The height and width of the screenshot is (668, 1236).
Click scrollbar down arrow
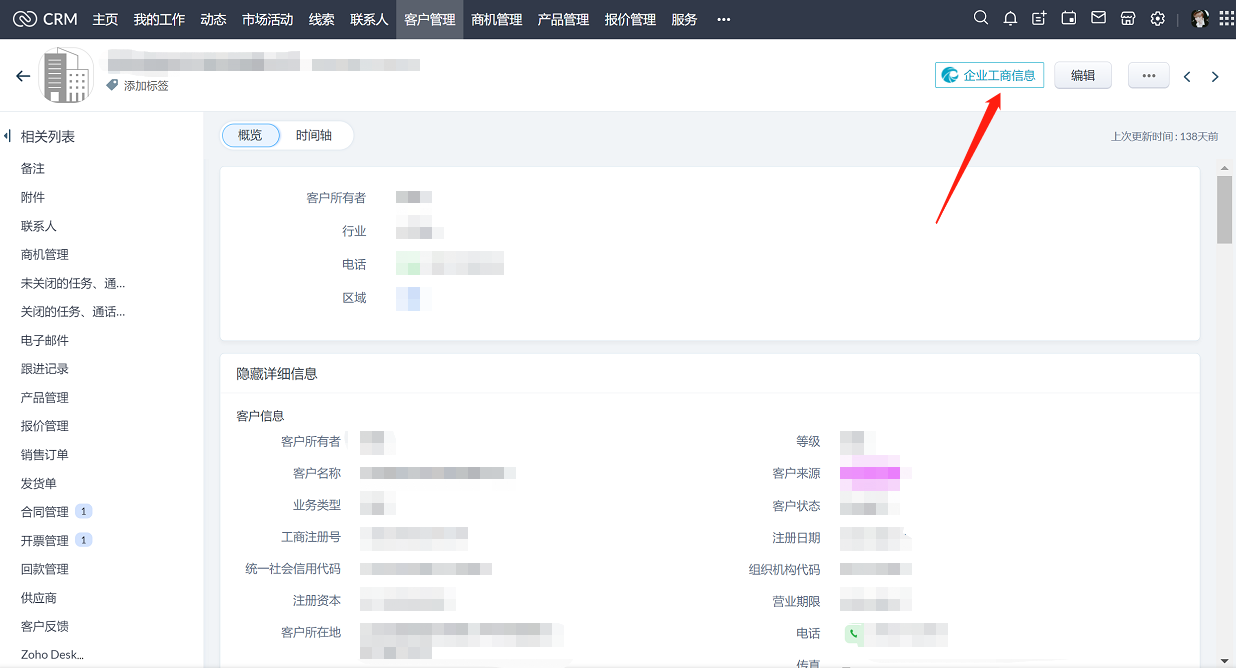click(x=1224, y=660)
